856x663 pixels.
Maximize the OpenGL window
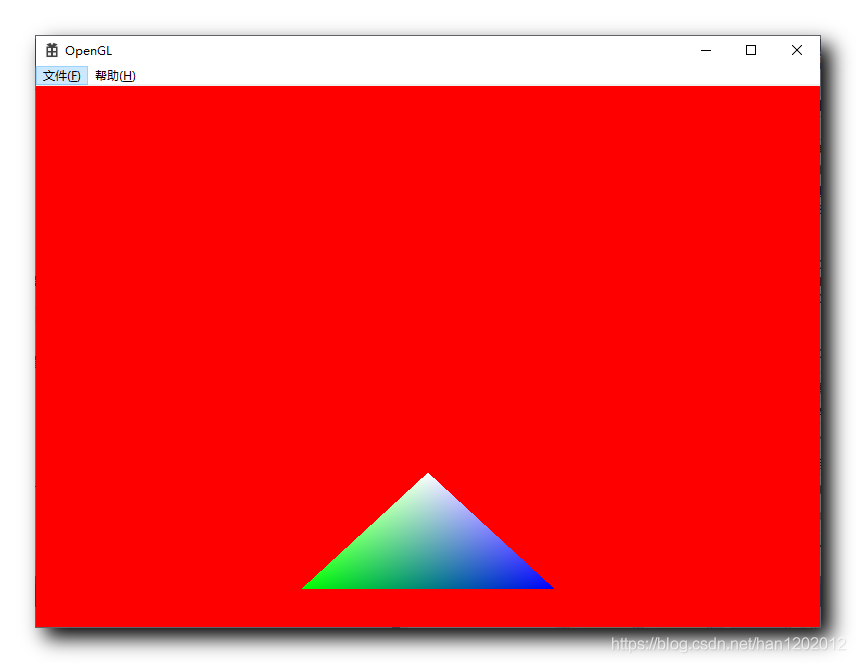[x=751, y=50]
